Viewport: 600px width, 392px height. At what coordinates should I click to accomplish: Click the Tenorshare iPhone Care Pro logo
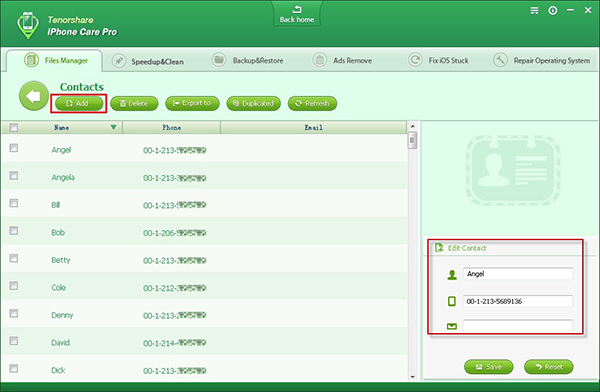(x=28, y=25)
